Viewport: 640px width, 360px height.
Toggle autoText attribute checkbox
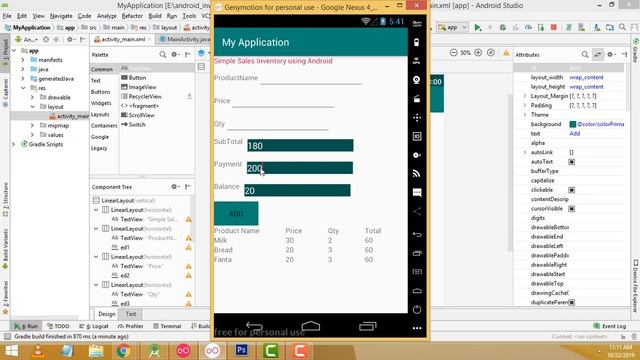(572, 162)
